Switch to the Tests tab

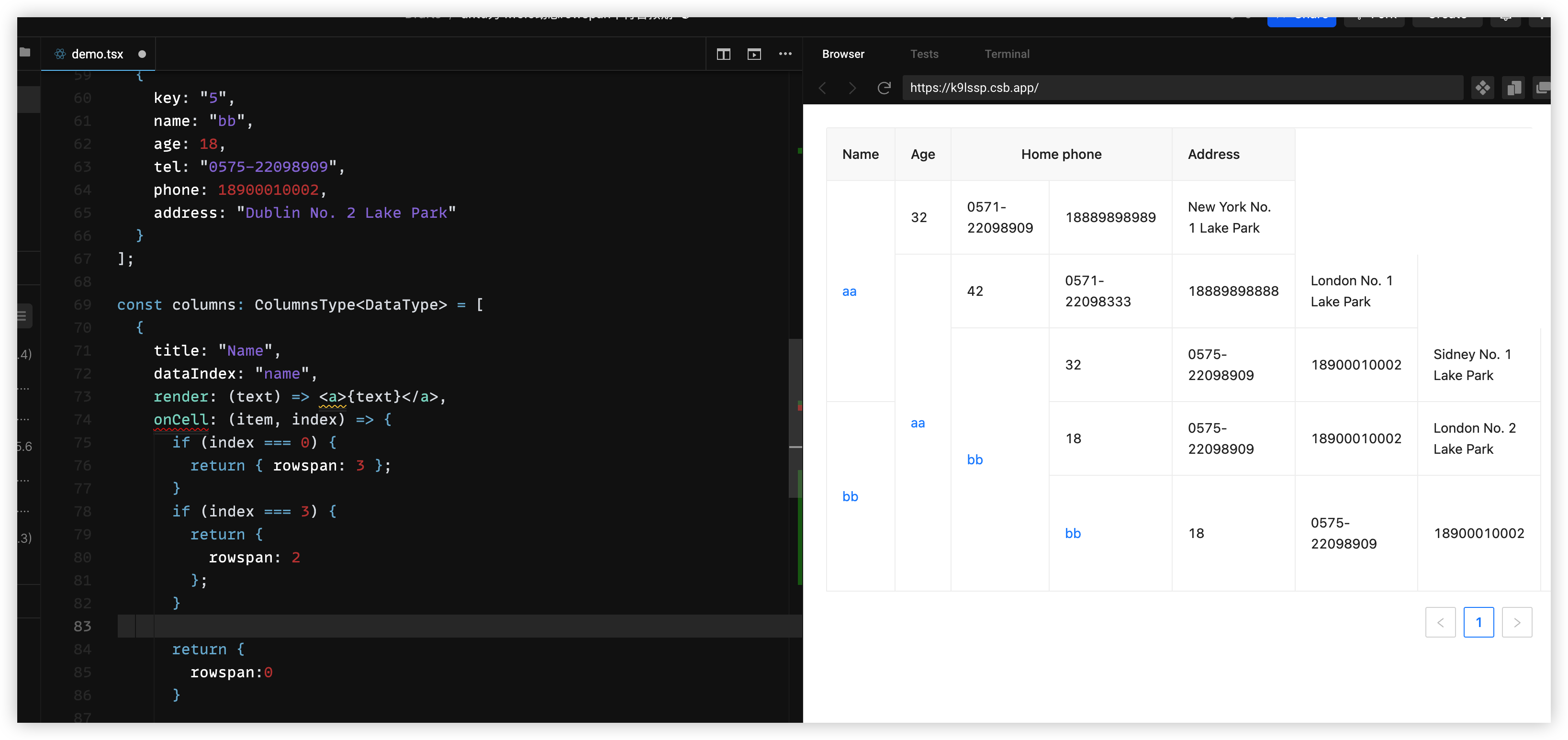tap(924, 54)
